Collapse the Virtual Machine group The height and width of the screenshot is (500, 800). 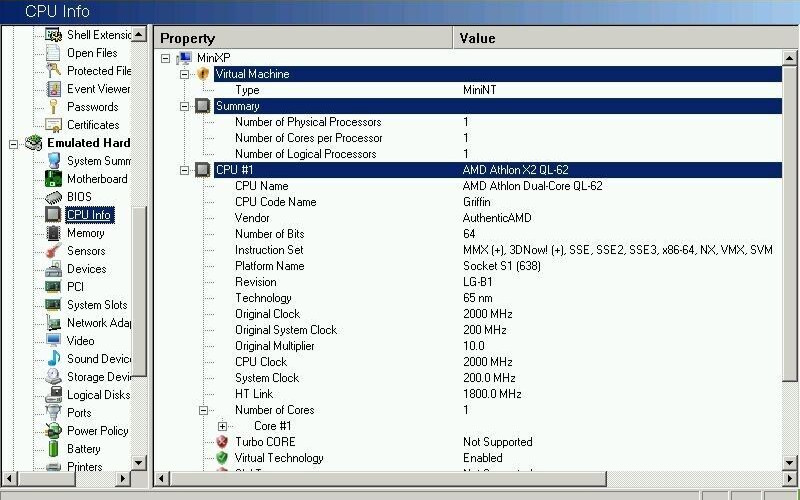tap(184, 74)
